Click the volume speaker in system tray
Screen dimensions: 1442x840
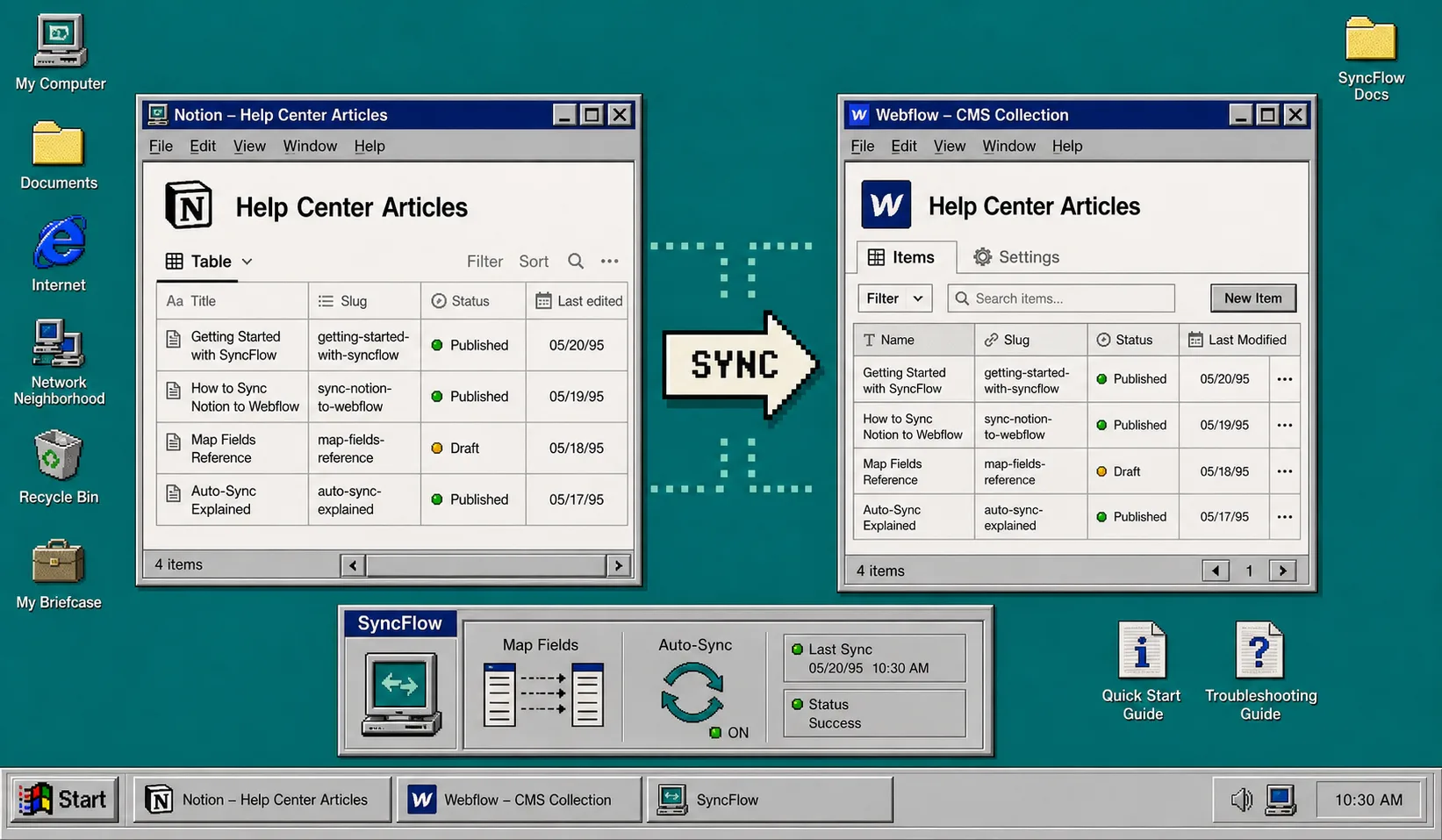point(1241,800)
